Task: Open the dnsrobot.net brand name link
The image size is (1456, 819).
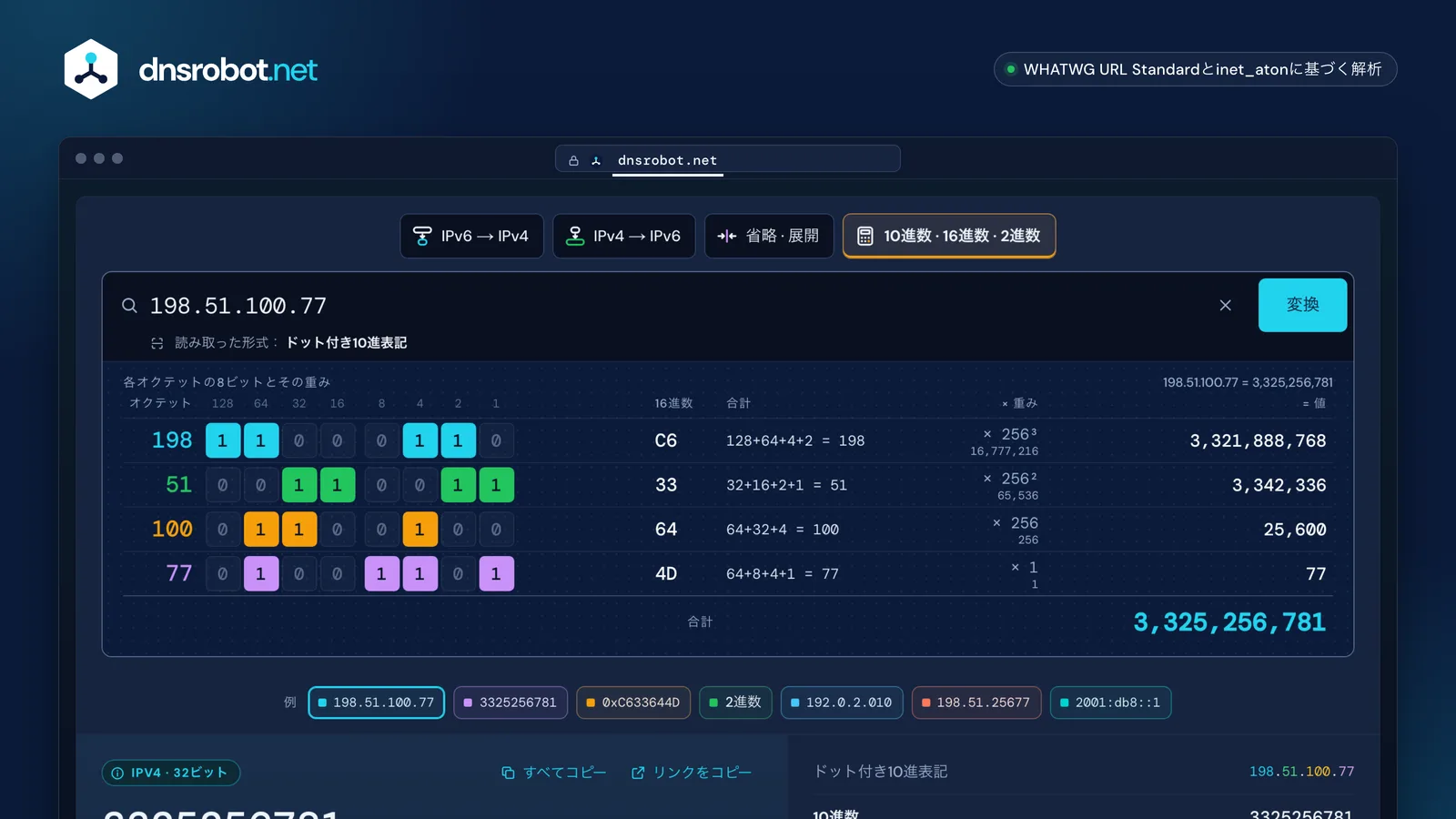Action: point(227,70)
